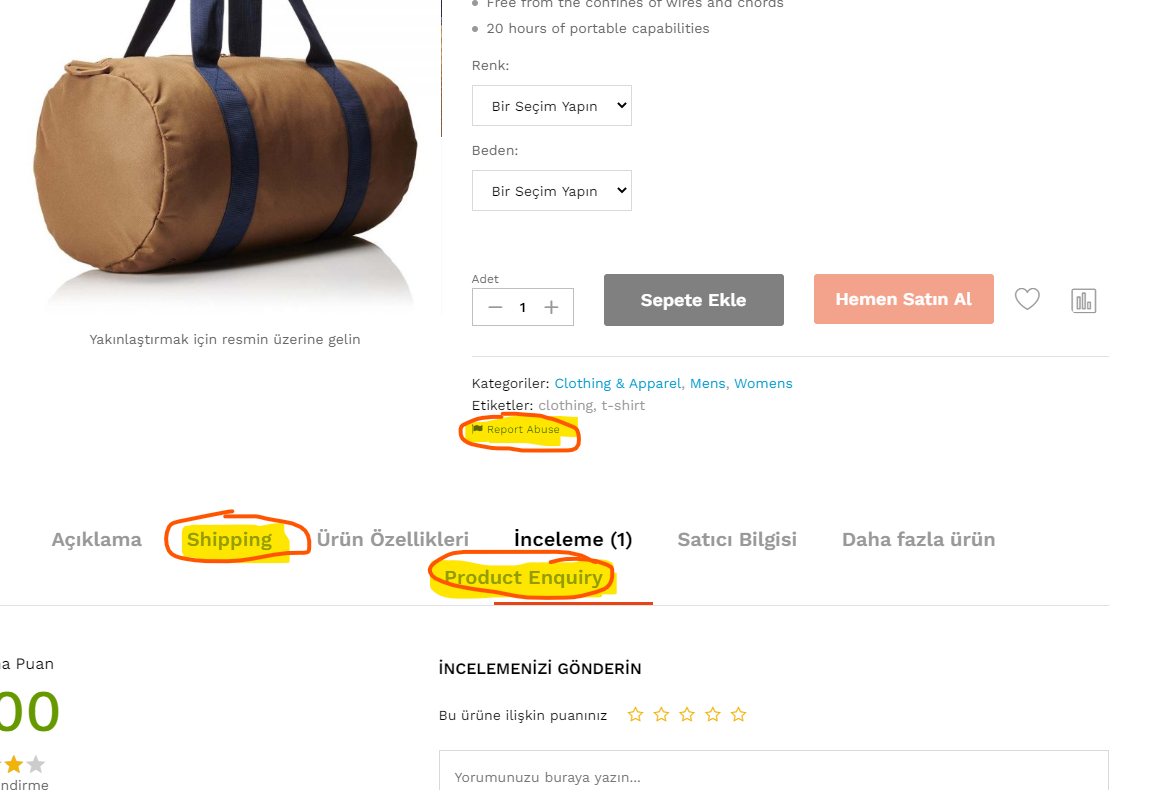This screenshot has height=790, width=1170.
Task: Click the Report Abuse flag icon
Action: tap(478, 429)
